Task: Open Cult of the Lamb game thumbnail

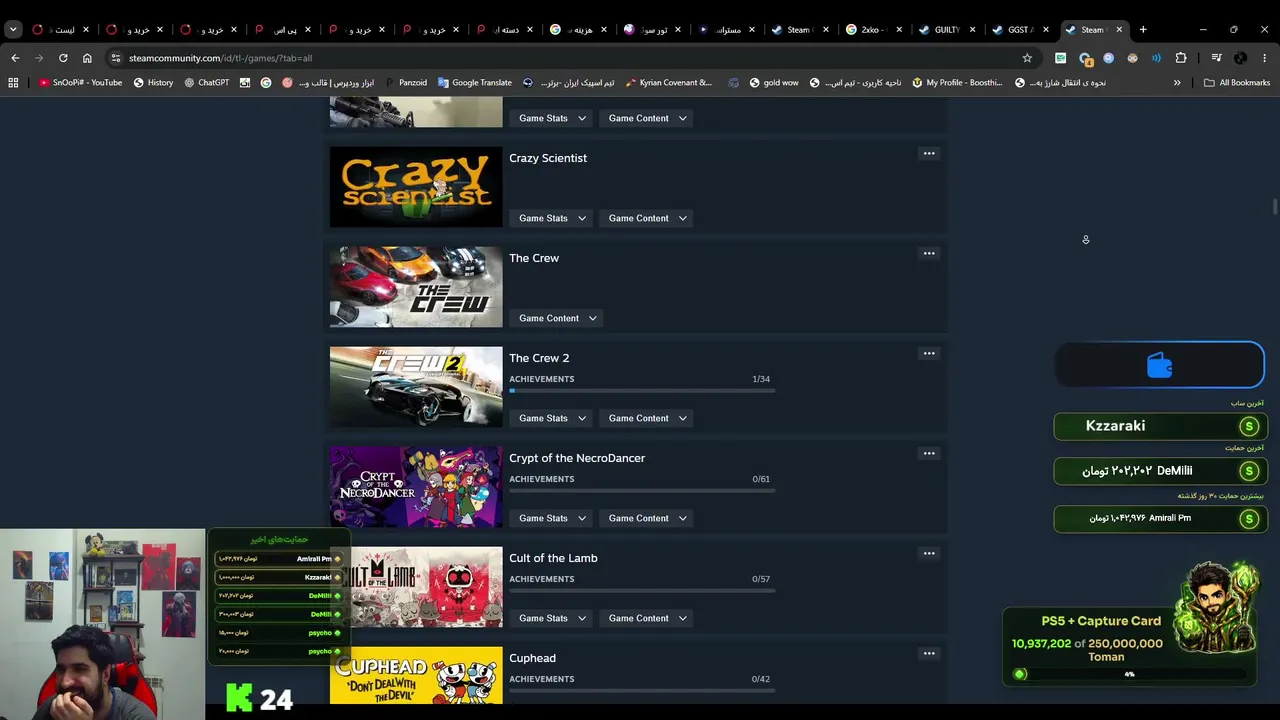Action: click(x=416, y=587)
